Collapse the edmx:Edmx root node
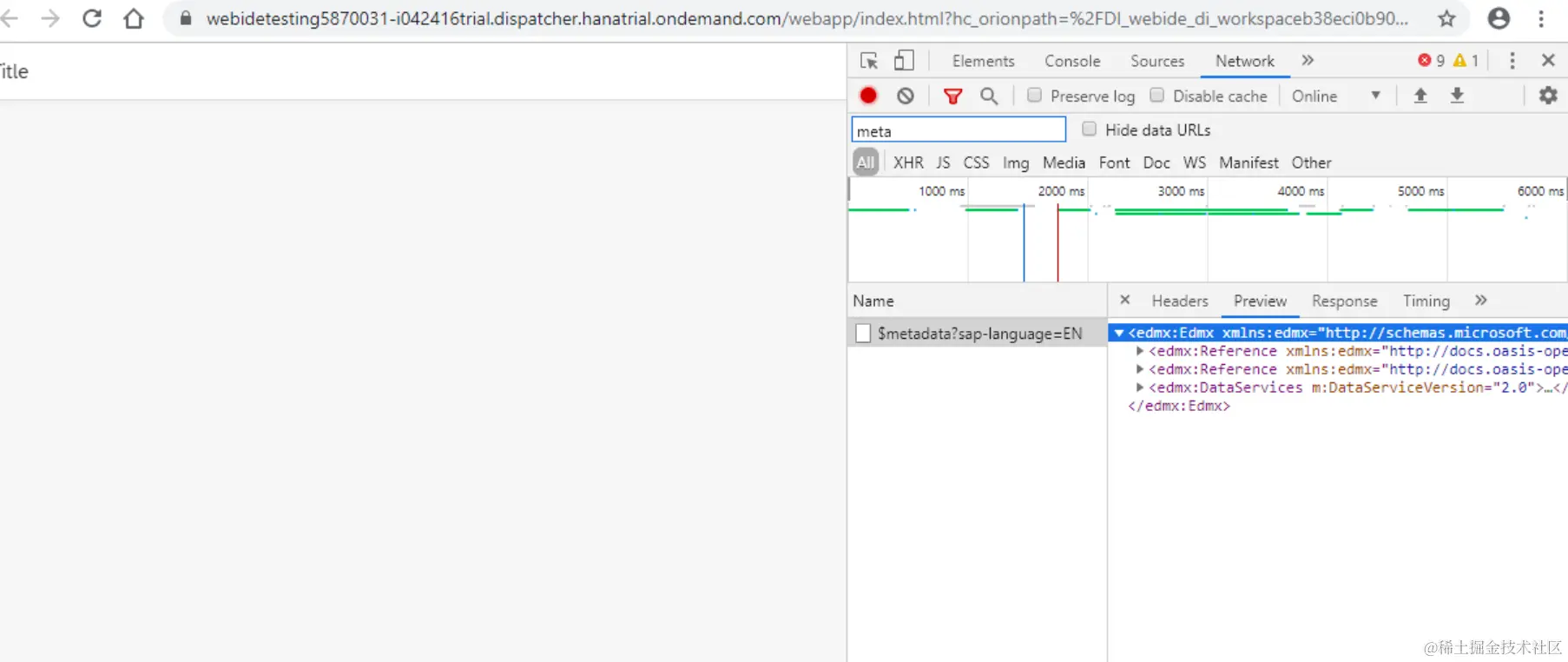 tap(1119, 333)
